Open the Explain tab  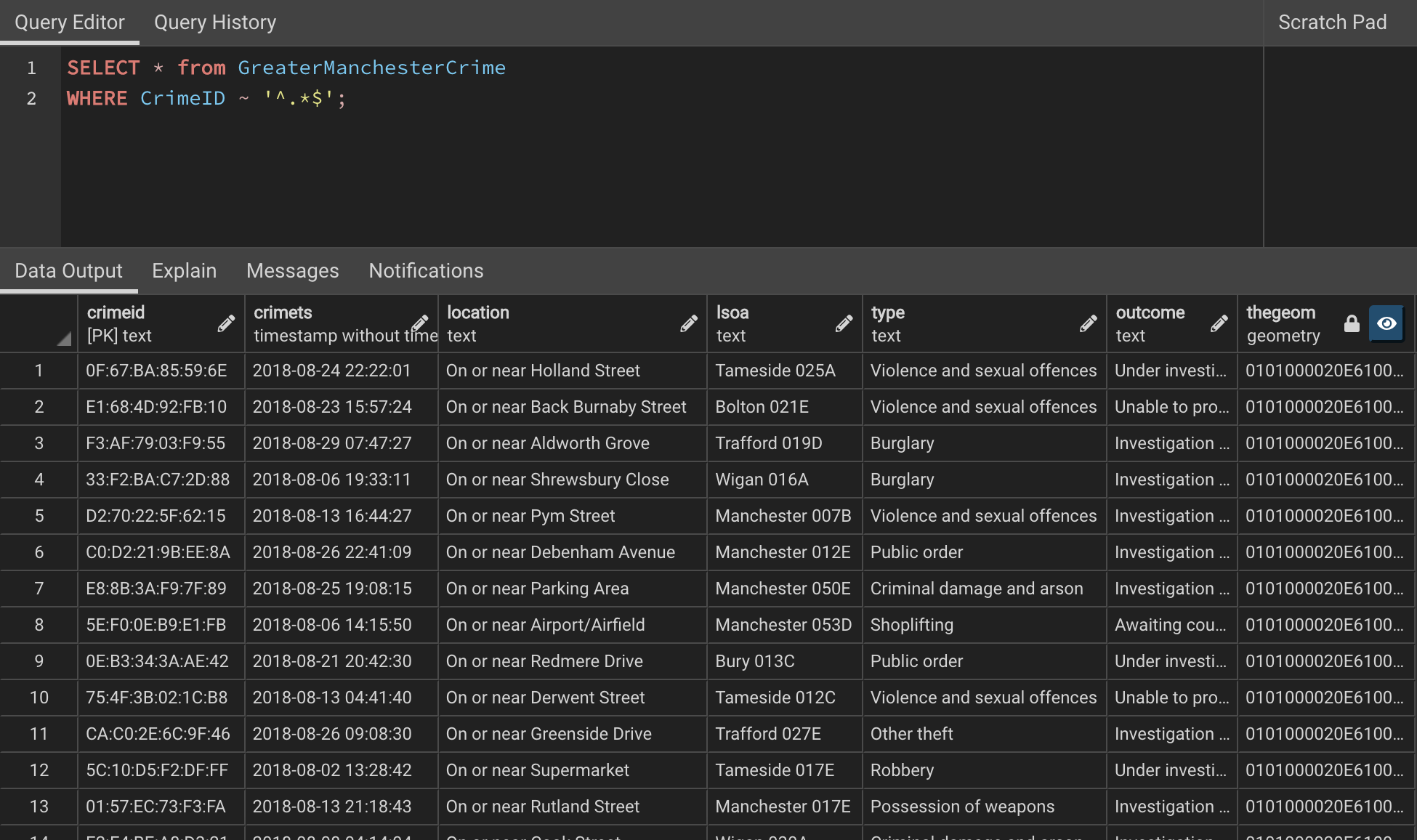coord(184,271)
